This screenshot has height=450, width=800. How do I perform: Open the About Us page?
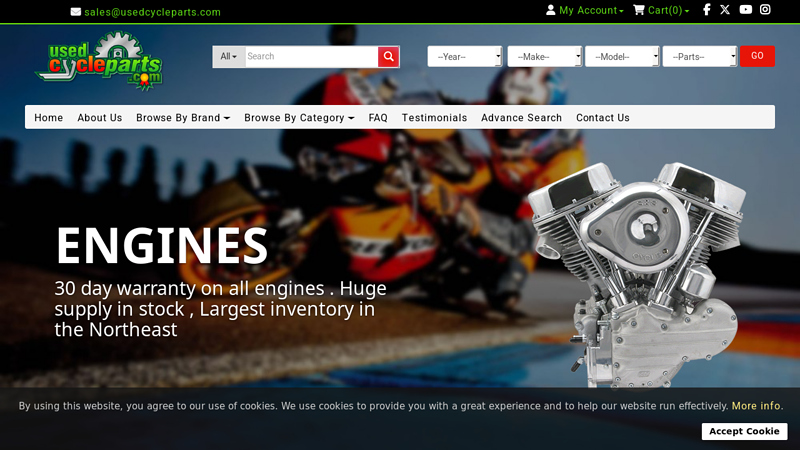click(99, 118)
